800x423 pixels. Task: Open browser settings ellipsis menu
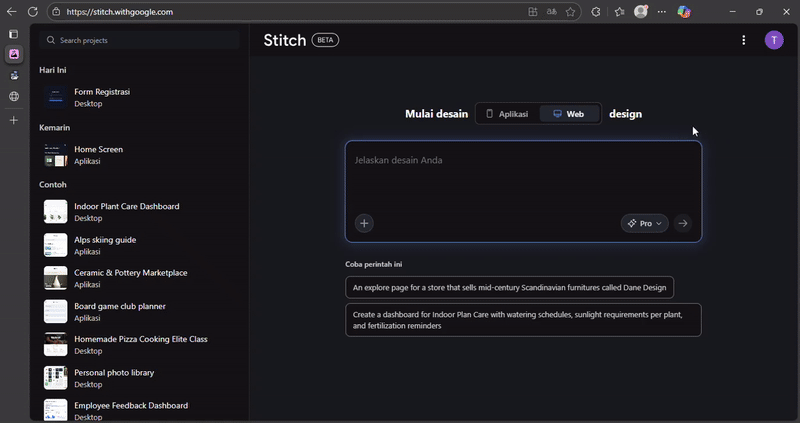click(662, 12)
